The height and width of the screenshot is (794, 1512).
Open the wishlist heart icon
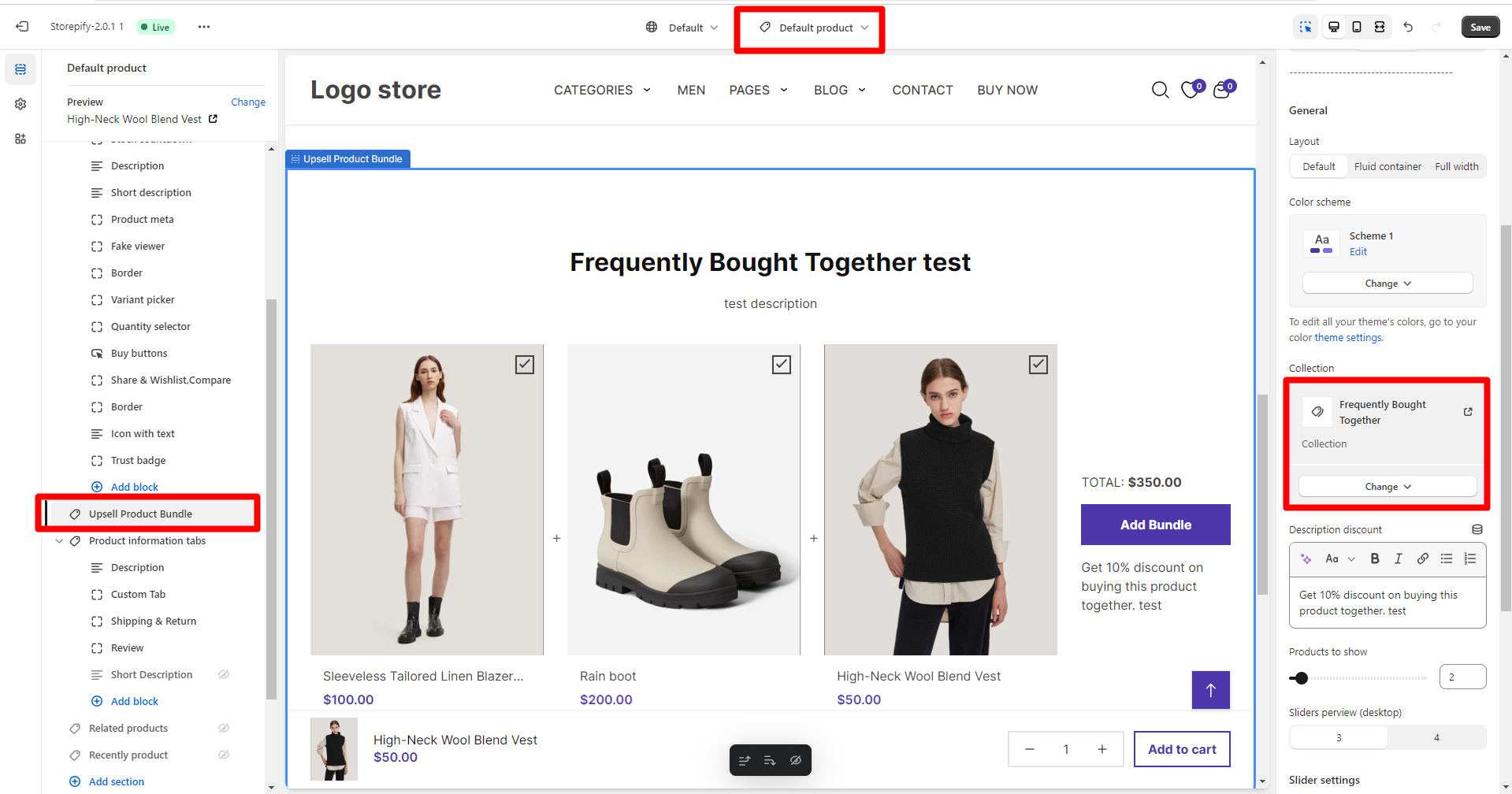pos(1191,91)
